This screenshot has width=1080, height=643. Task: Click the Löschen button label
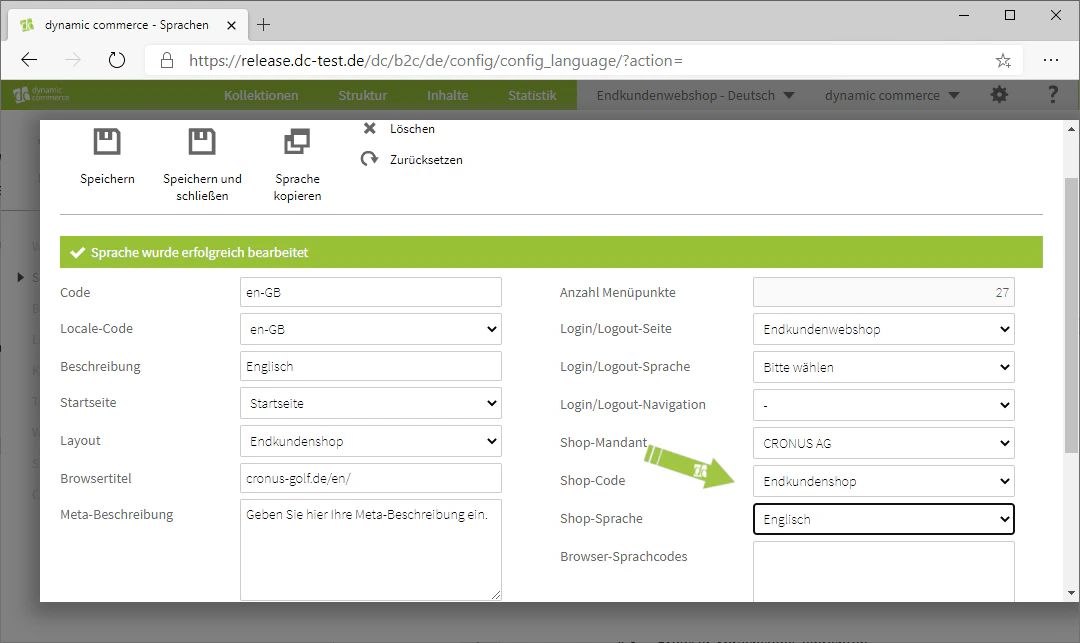point(412,129)
